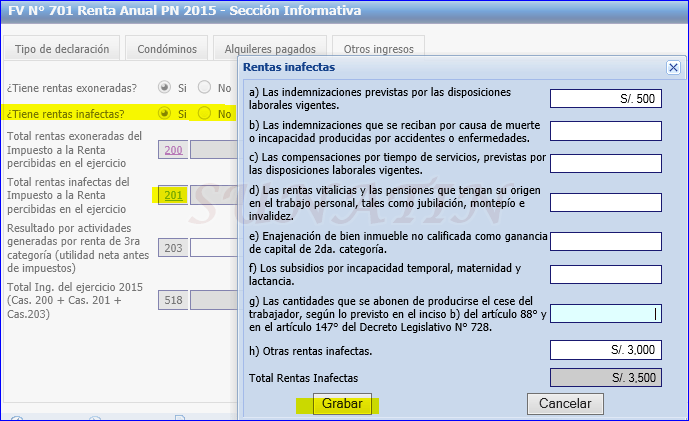
Task: Click the Grabar button
Action: (x=342, y=403)
